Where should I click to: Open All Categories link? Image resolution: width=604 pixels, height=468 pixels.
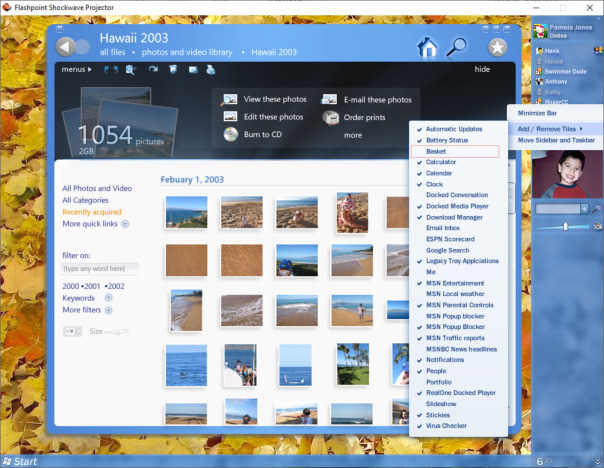85,200
